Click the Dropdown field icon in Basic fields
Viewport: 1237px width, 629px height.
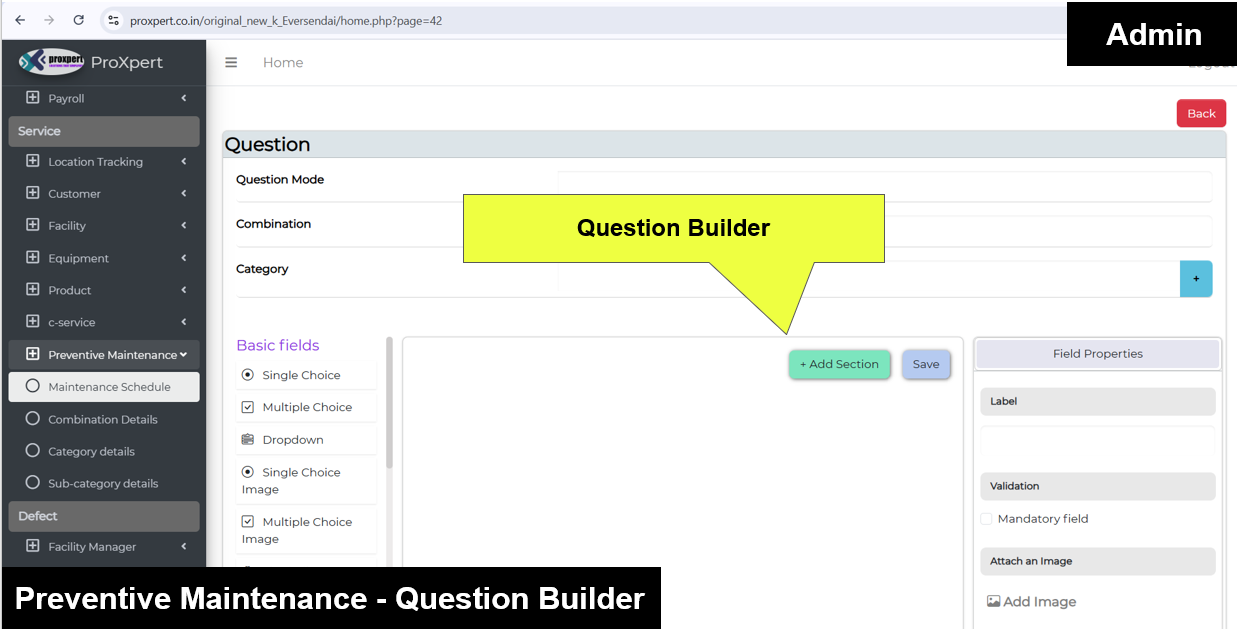pos(248,440)
